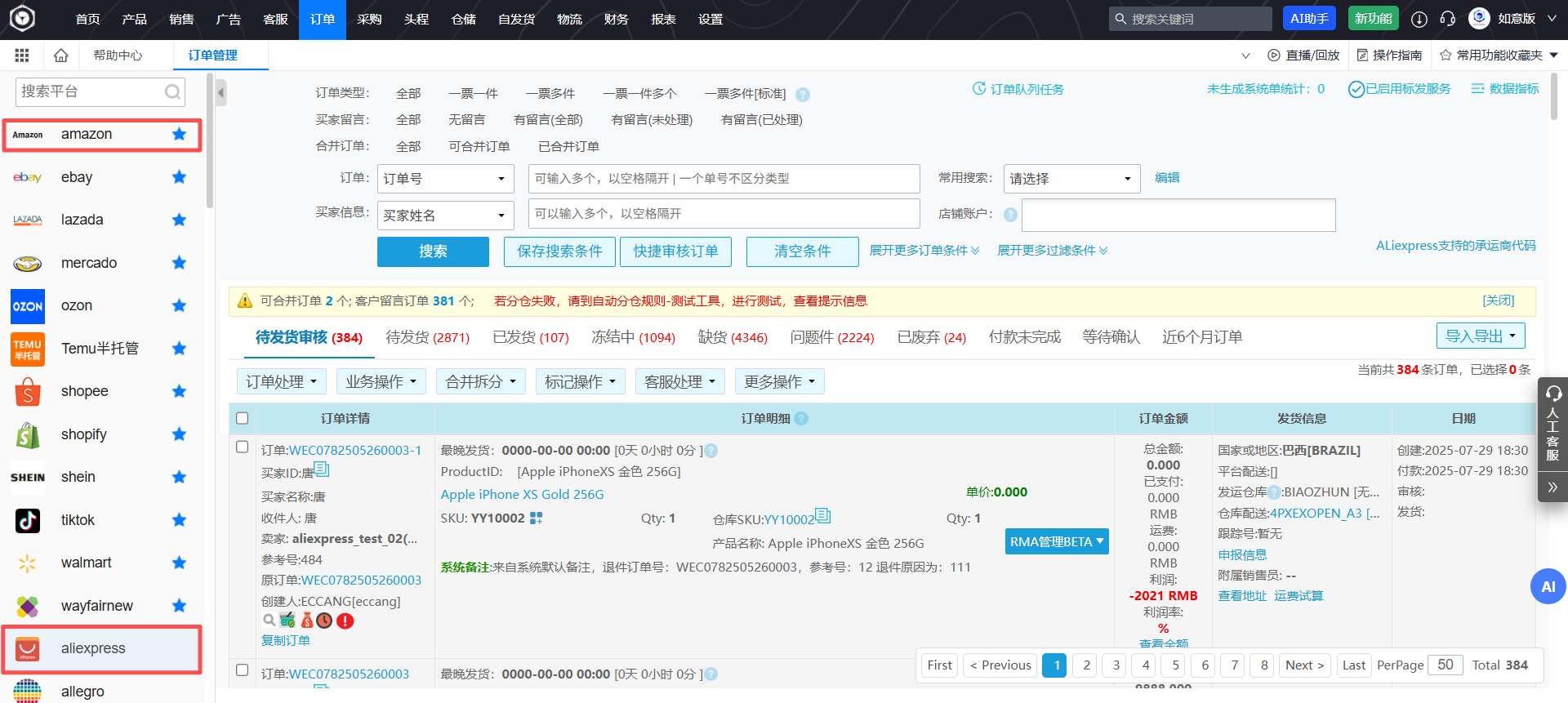This screenshot has width=1568, height=703.
Task: Switch to 缺货 (4346) tab
Action: [x=733, y=337]
